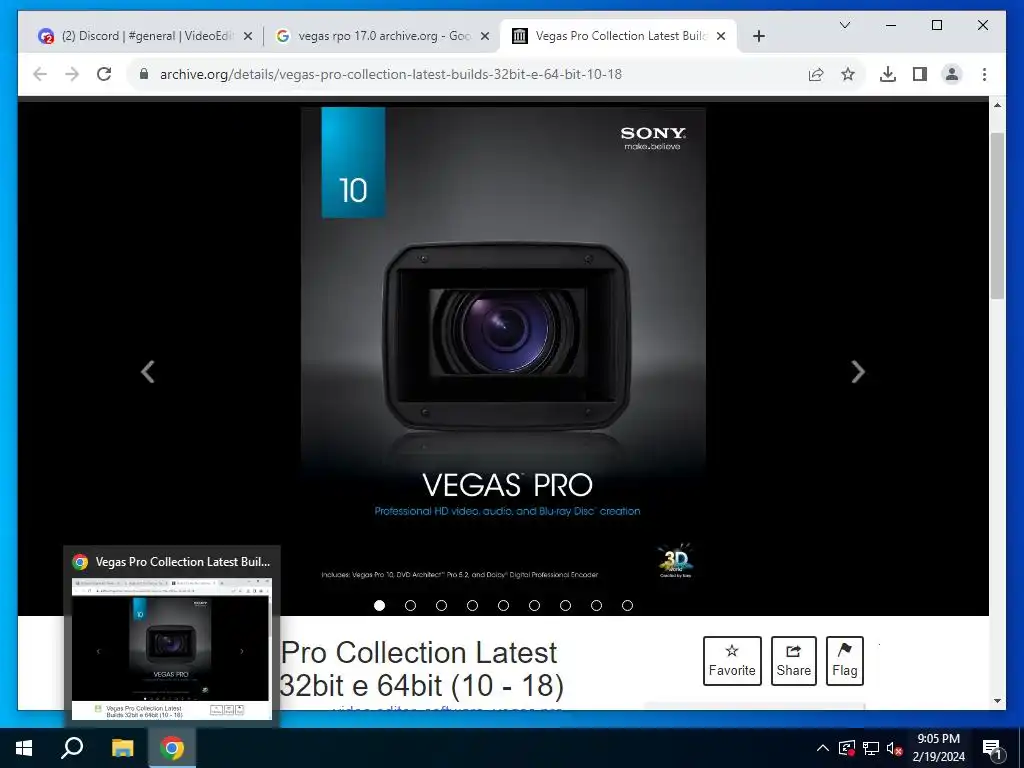This screenshot has width=1024, height=768.
Task: Toggle Chrome side panel icon
Action: (920, 74)
